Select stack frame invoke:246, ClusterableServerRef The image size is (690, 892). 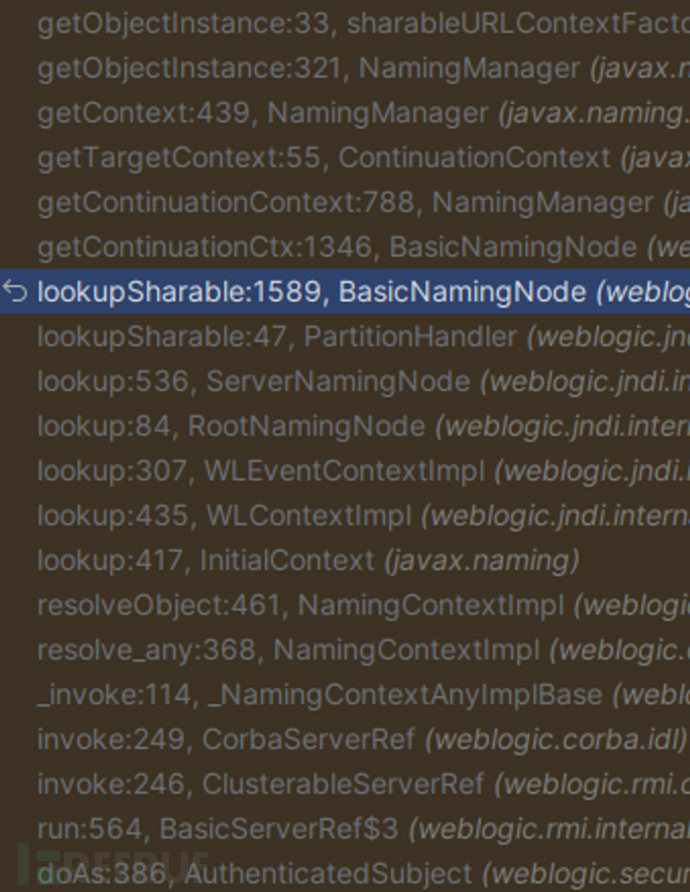pyautogui.click(x=345, y=784)
